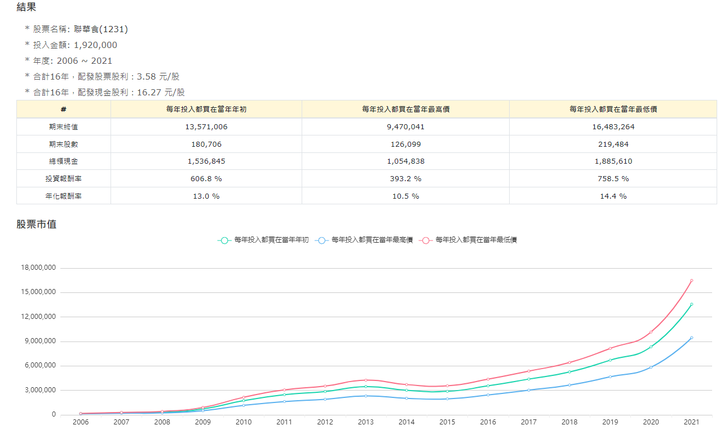The width and height of the screenshot is (720, 438).
Task: Click the 16,483,264 table cell
Action: (x=613, y=127)
